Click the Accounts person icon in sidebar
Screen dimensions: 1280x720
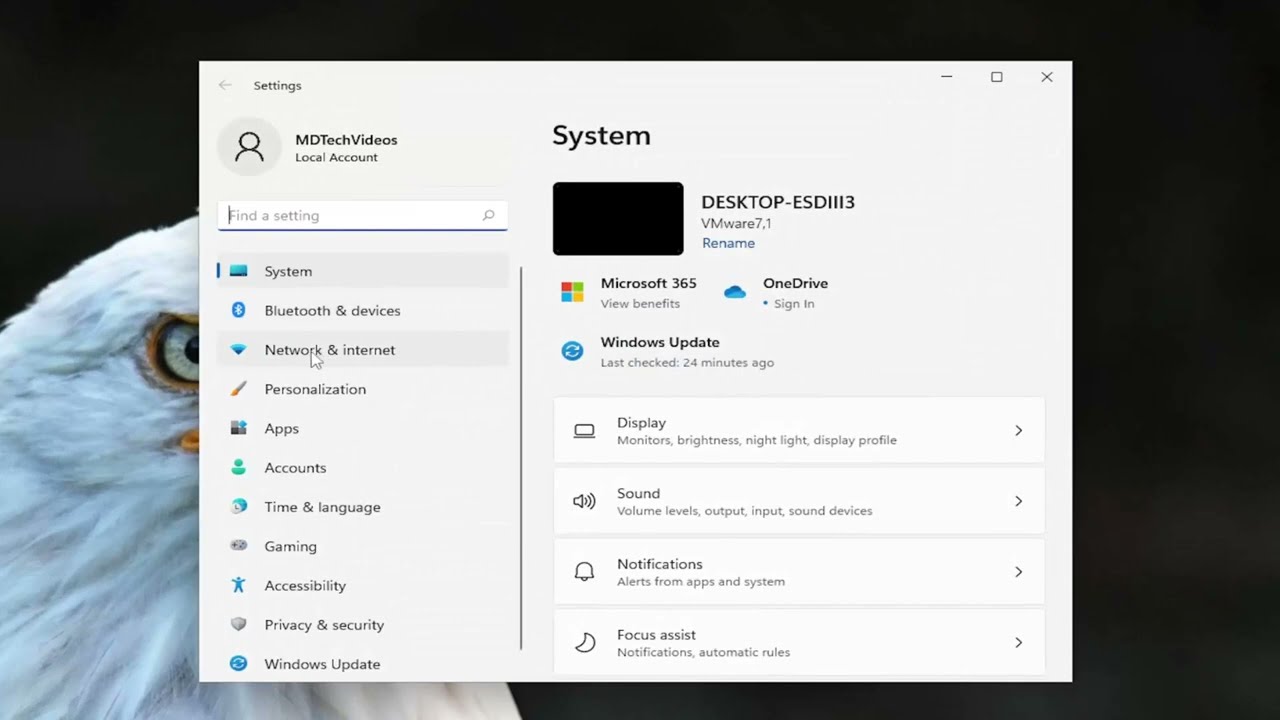[x=238, y=467]
